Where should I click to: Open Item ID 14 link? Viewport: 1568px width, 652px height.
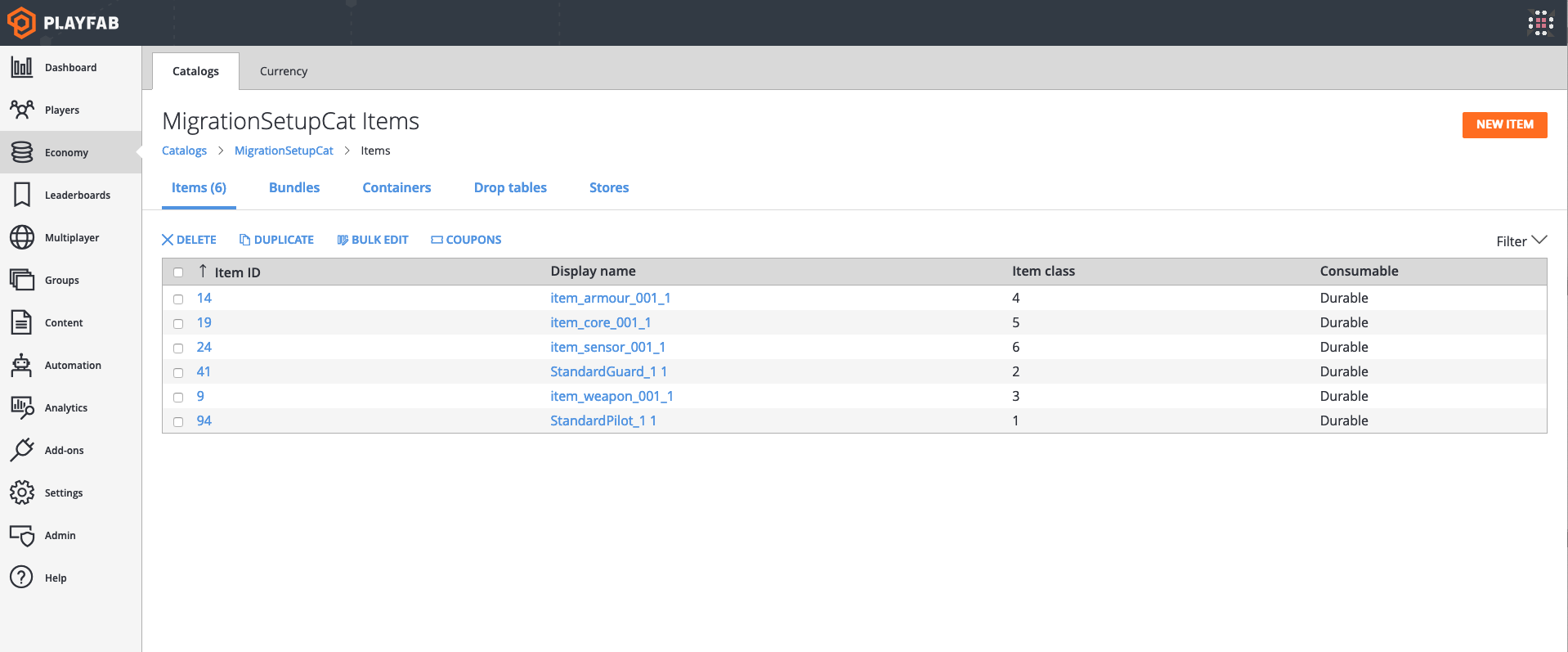(x=204, y=298)
